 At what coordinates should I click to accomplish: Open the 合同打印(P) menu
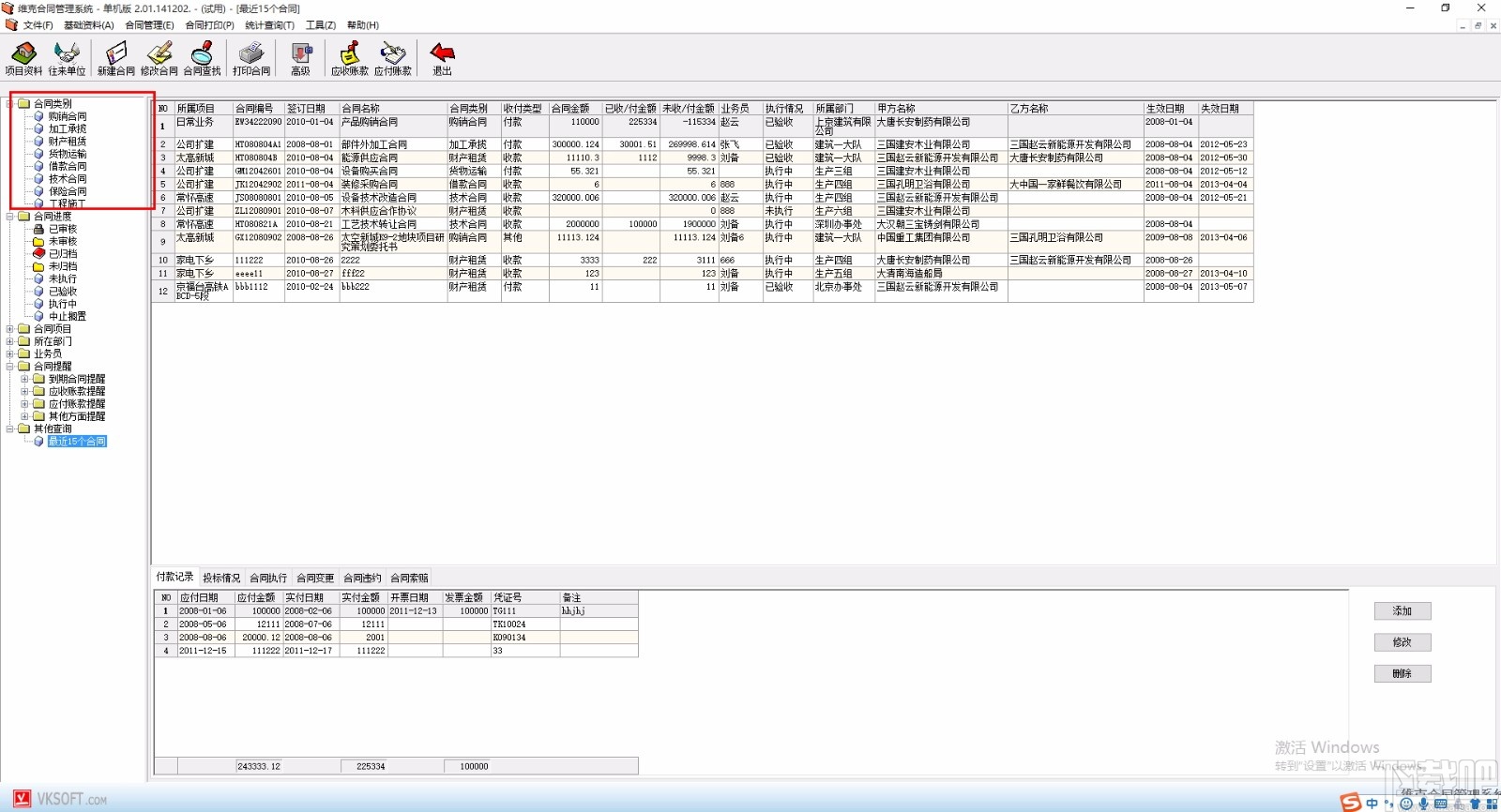coord(210,25)
